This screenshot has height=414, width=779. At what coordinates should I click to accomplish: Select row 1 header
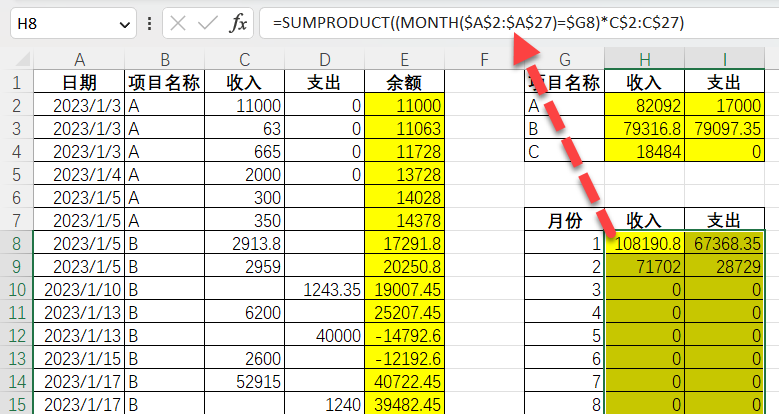pos(16,82)
